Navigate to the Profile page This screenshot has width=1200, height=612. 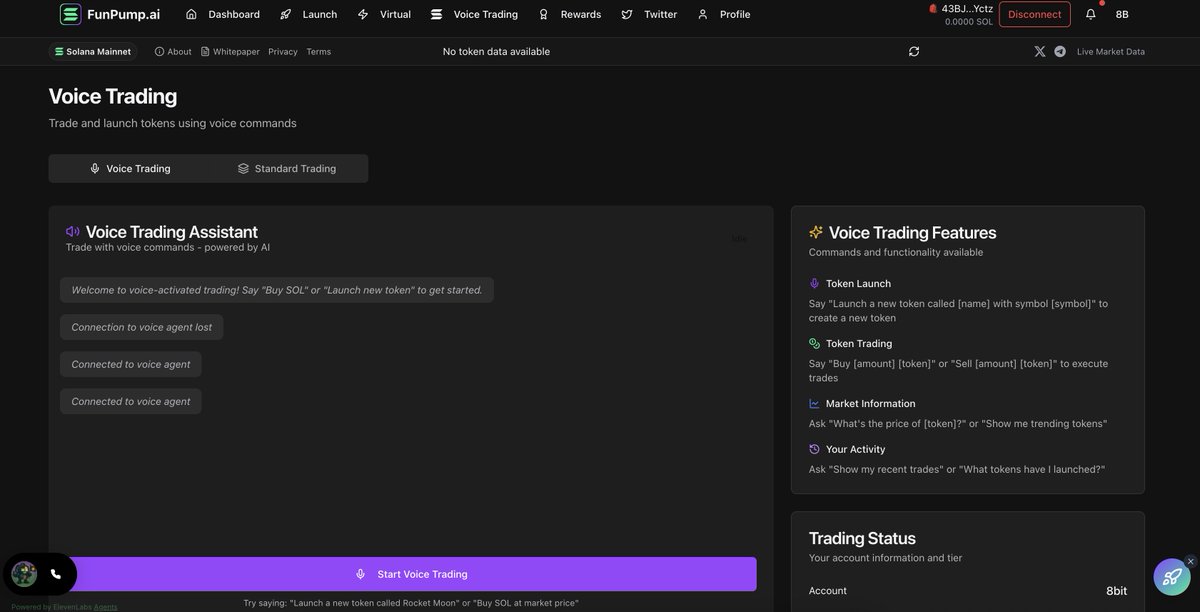(724, 14)
